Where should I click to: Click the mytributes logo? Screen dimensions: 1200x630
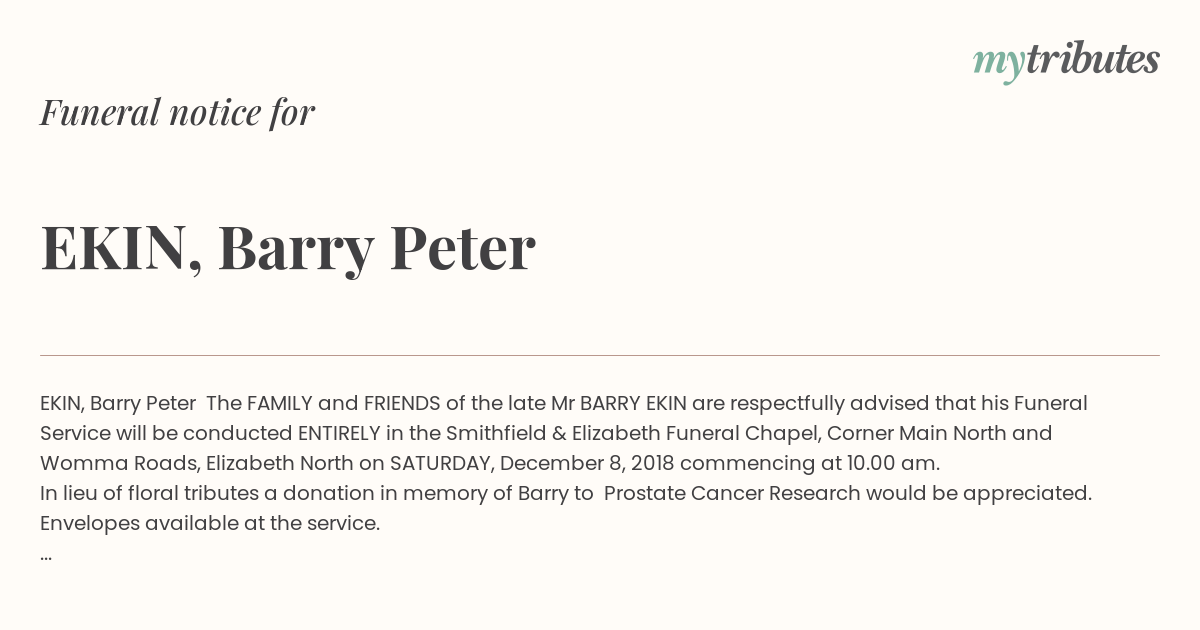click(1066, 61)
